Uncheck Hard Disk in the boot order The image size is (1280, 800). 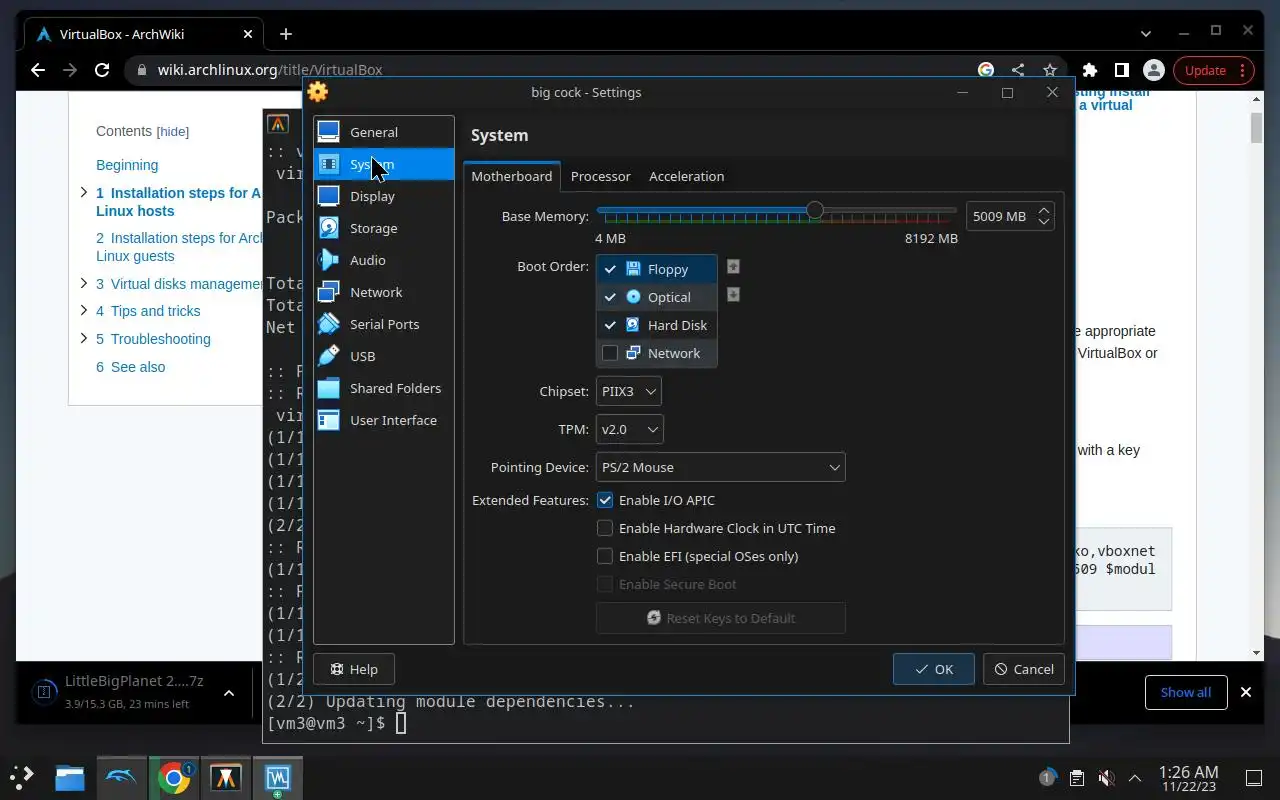tap(610, 325)
